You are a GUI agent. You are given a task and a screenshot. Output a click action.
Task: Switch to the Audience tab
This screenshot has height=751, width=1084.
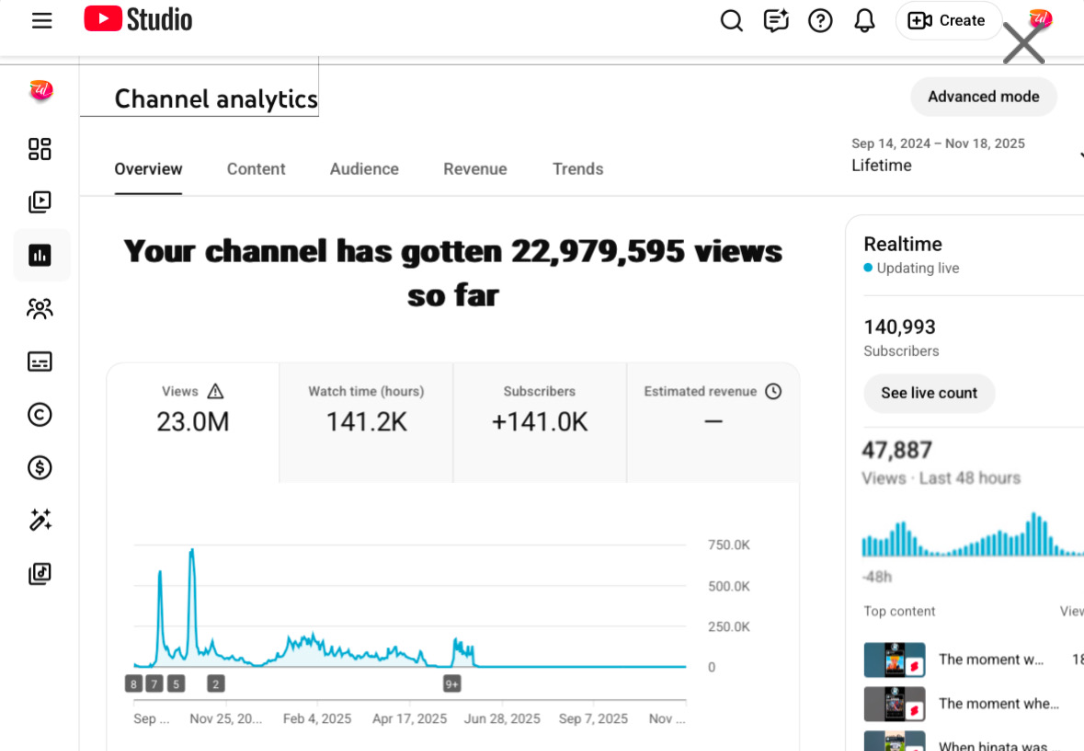pyautogui.click(x=364, y=169)
